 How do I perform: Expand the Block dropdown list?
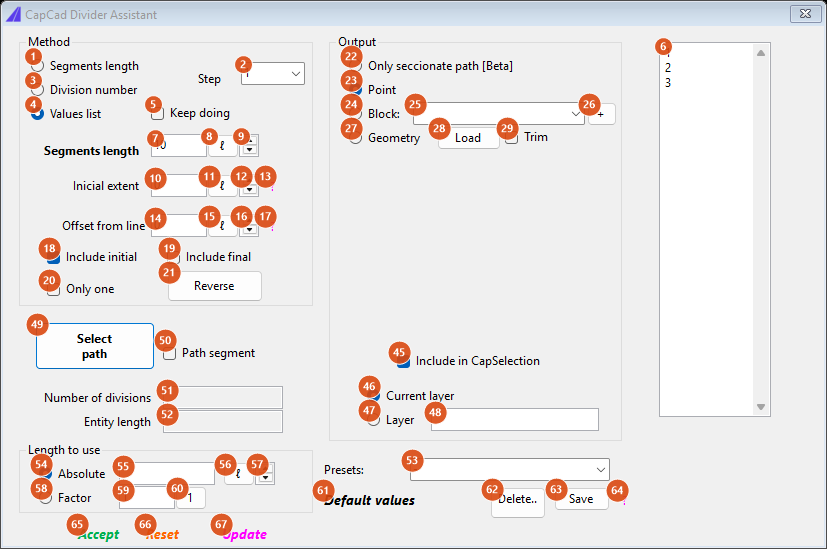point(498,114)
